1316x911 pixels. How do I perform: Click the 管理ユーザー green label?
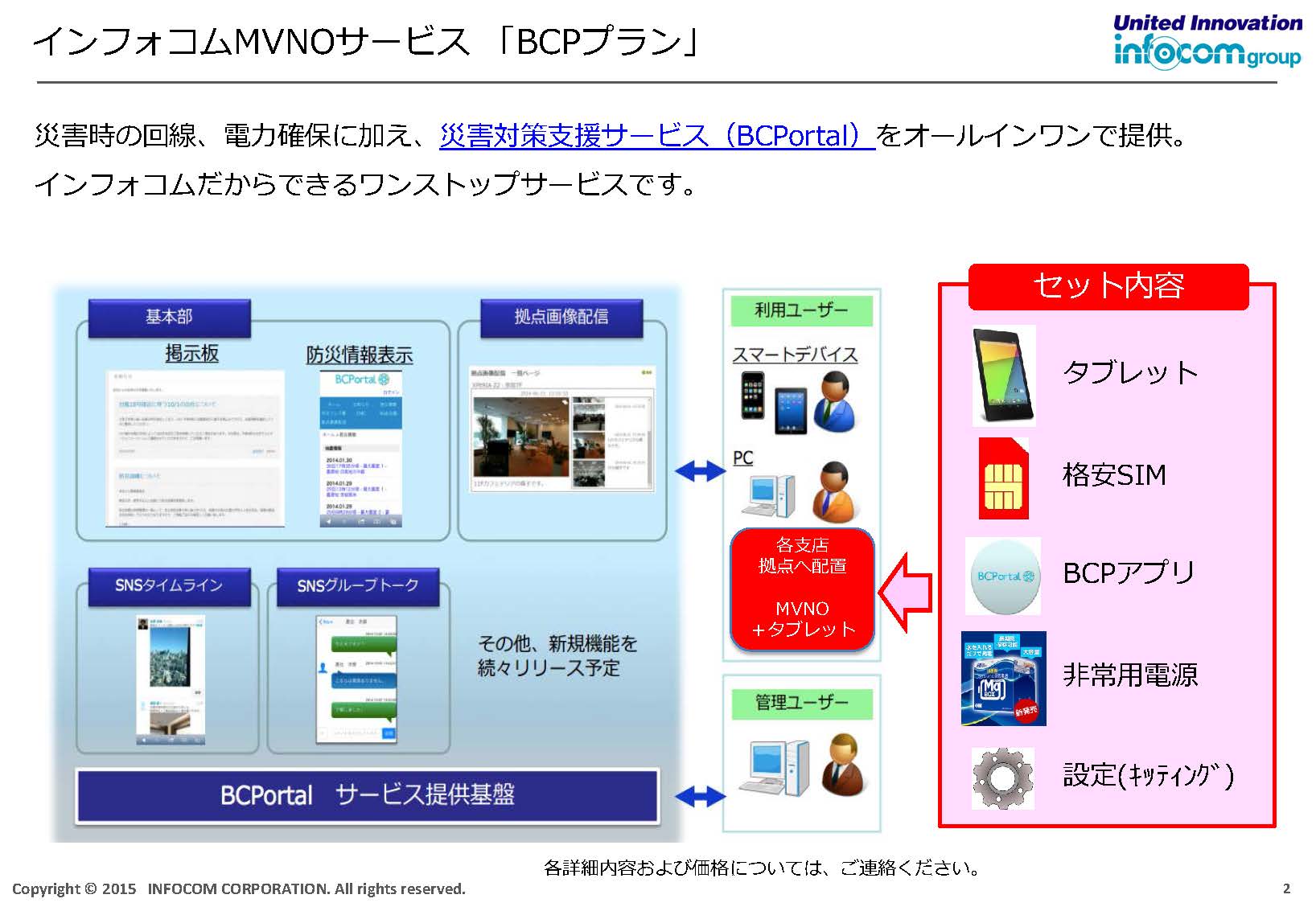click(x=801, y=703)
